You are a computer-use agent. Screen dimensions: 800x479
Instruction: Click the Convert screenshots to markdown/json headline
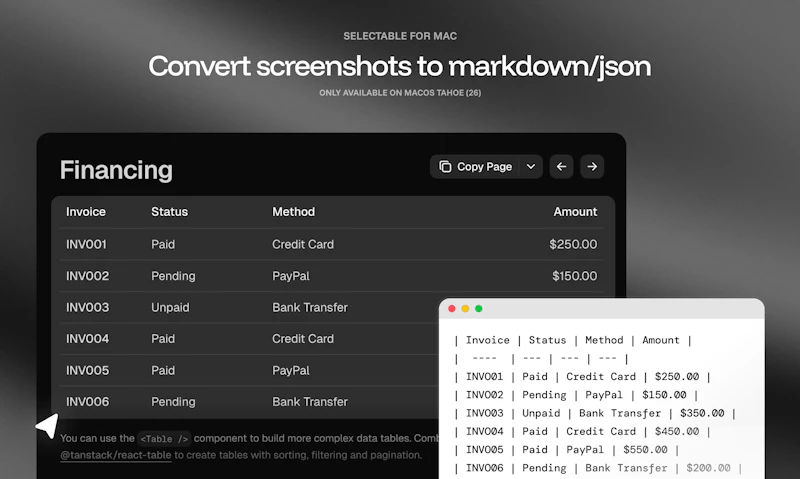[x=400, y=67]
